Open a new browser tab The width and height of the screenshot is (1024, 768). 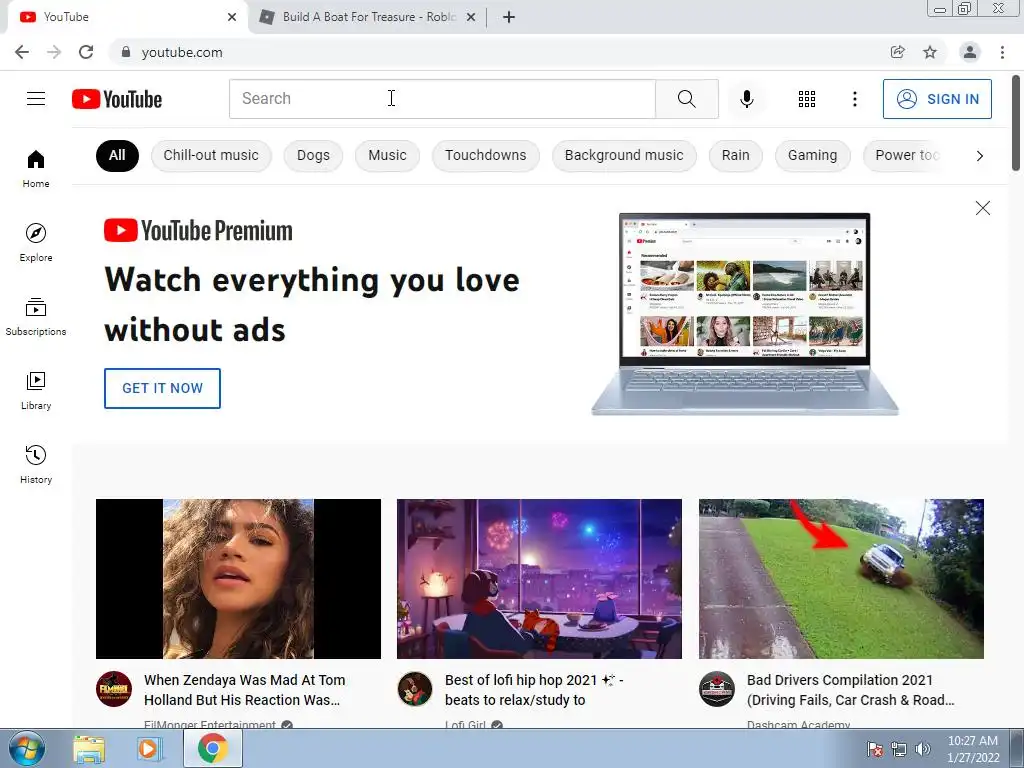coord(509,17)
